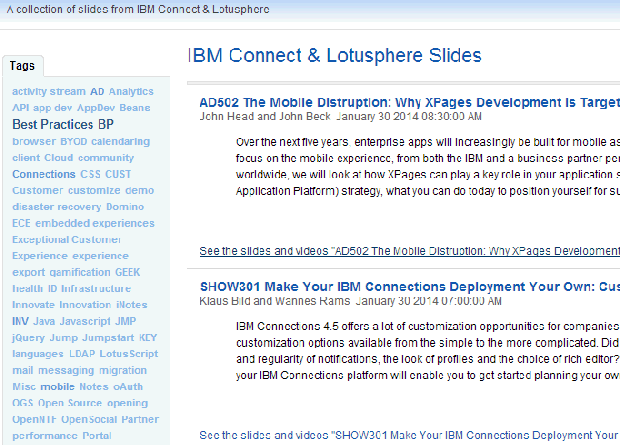Open the Partner tag
The height and width of the screenshot is (445, 620).
pyautogui.click(x=140, y=419)
